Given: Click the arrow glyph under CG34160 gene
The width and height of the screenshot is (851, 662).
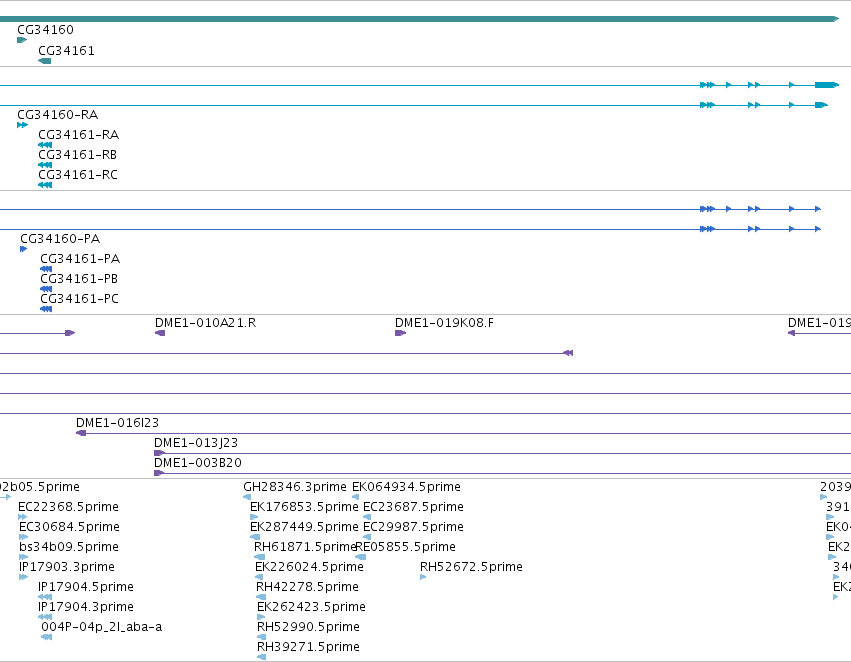Looking at the screenshot, I should [22, 40].
